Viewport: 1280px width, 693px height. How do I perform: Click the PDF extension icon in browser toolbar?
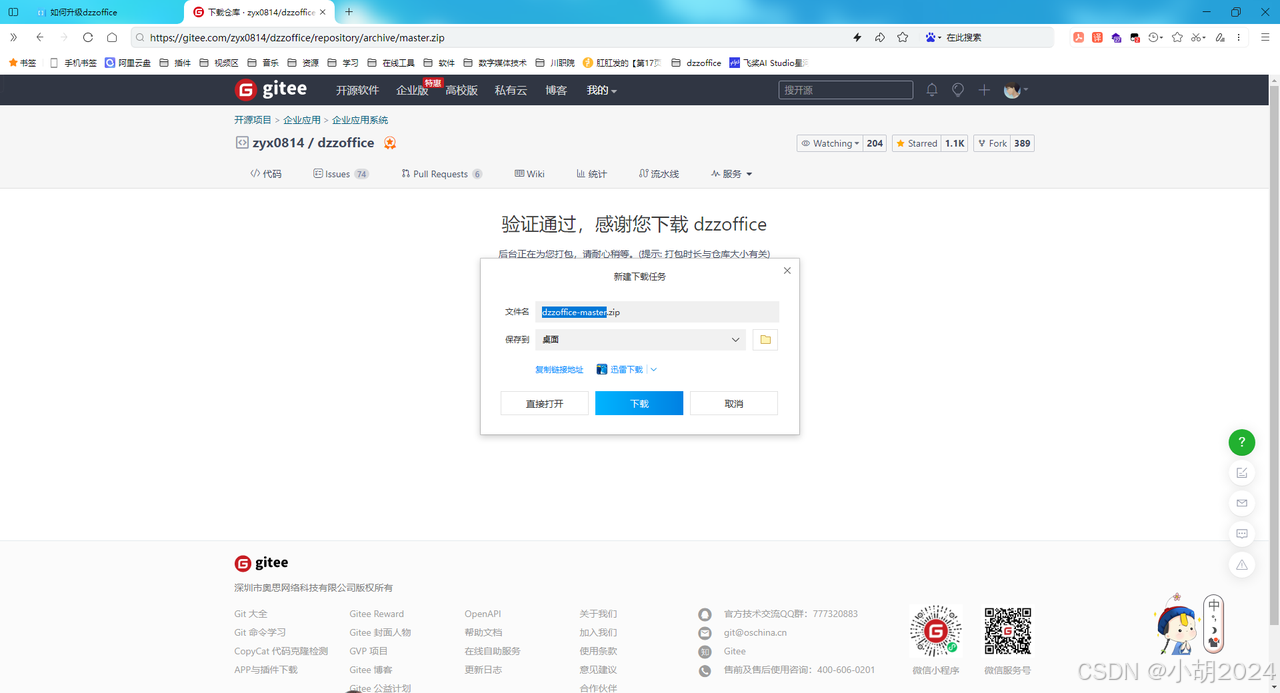(x=1078, y=37)
